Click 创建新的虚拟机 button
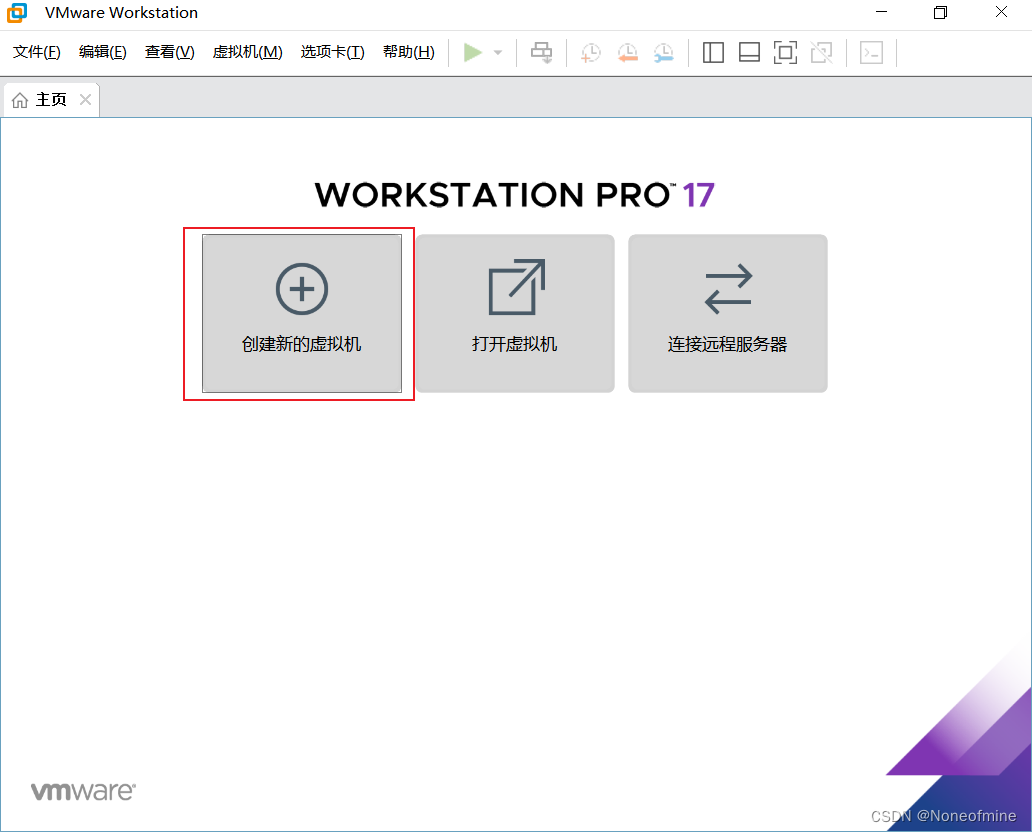The height and width of the screenshot is (832, 1032). click(x=299, y=313)
